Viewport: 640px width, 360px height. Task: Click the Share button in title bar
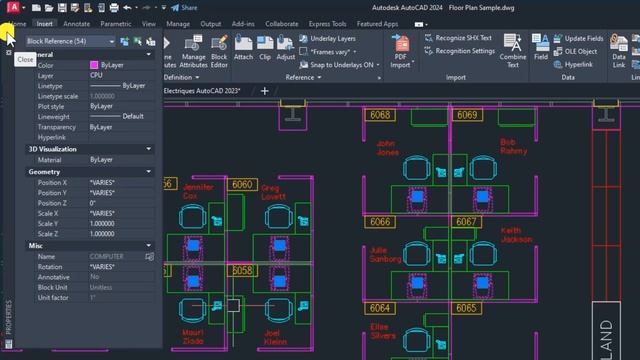click(x=184, y=7)
